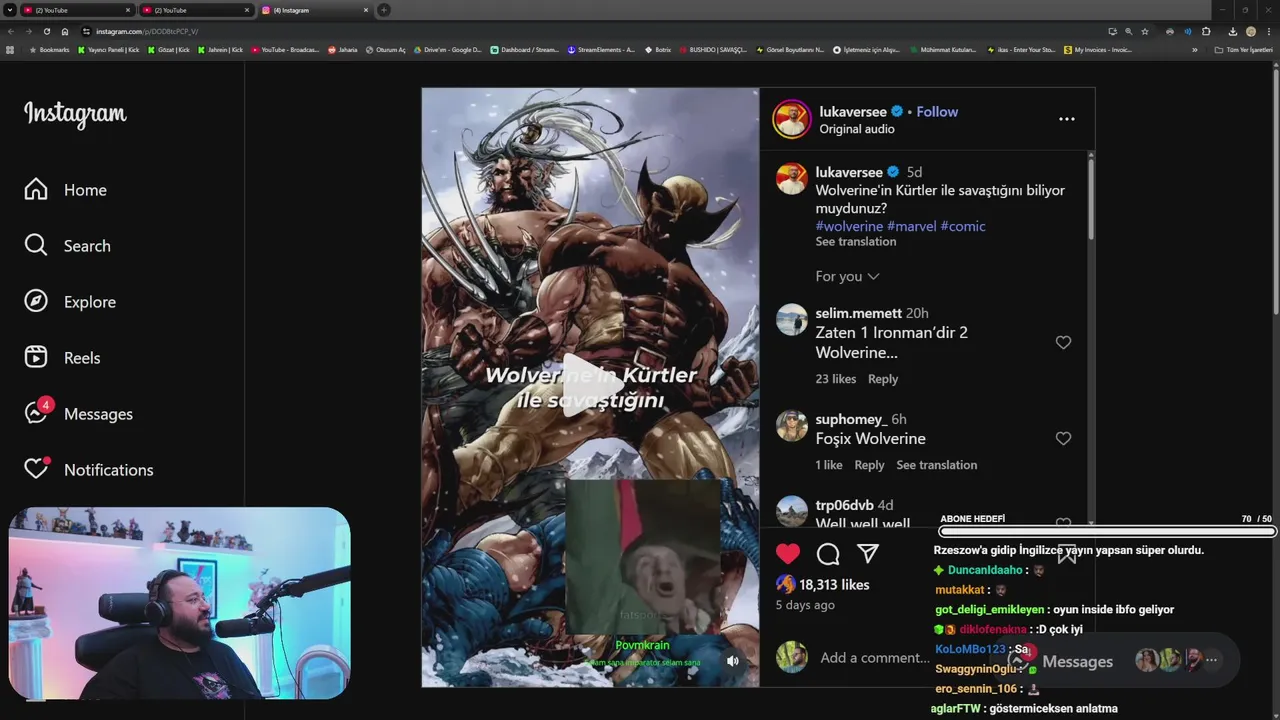See translation of suphomey_ comment
The image size is (1280, 720).
[937, 465]
